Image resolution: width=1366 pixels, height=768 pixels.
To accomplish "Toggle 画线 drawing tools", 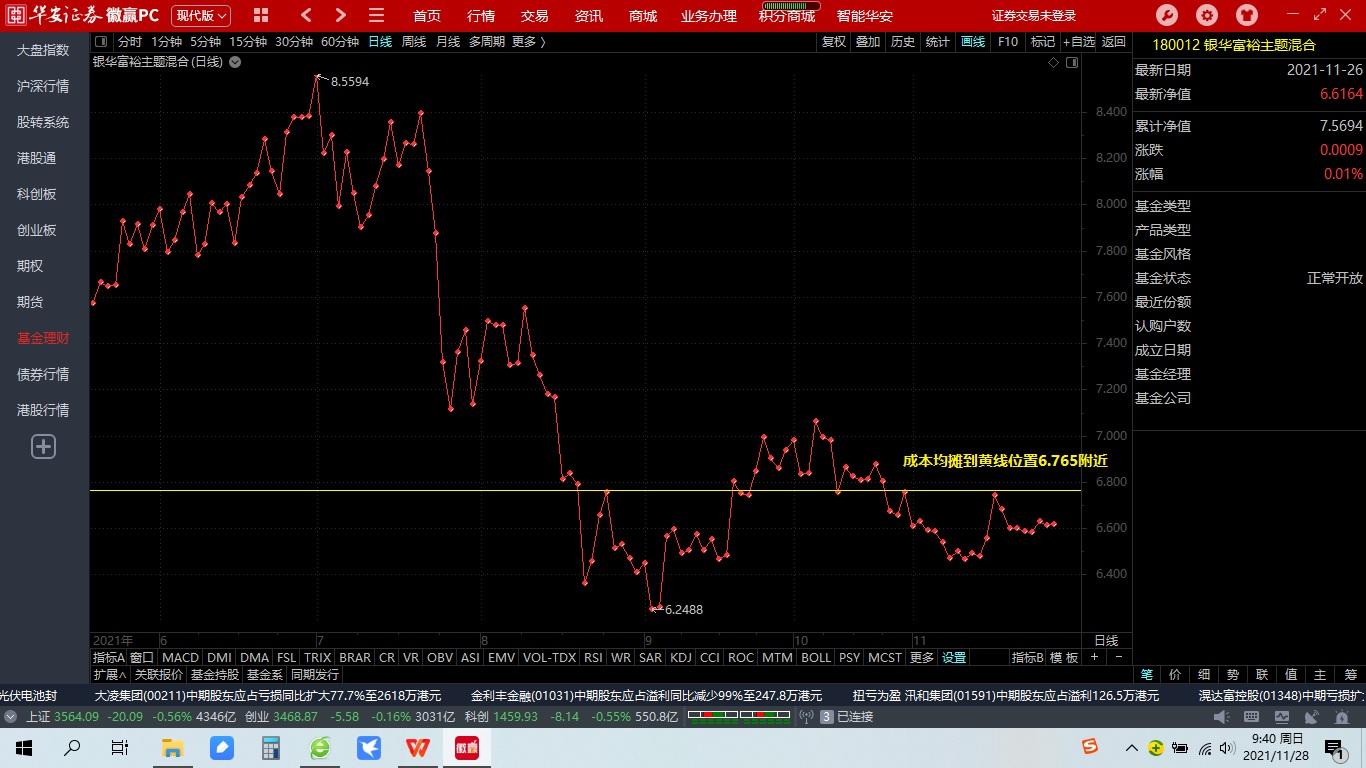I will [x=973, y=42].
